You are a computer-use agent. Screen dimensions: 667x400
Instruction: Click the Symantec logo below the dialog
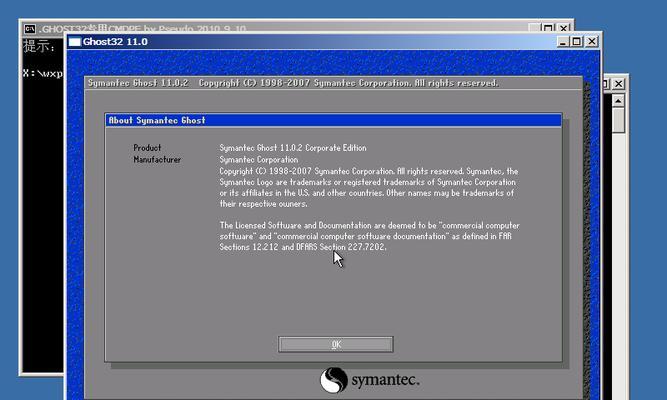(x=369, y=380)
